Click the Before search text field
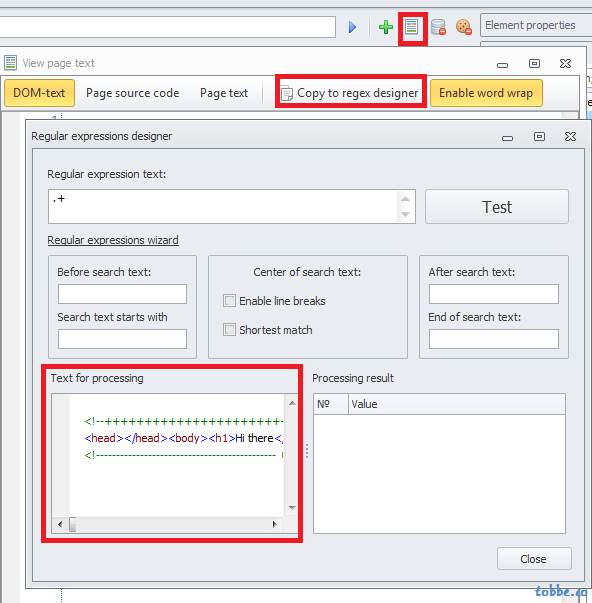This screenshot has width=592, height=603. (x=122, y=294)
